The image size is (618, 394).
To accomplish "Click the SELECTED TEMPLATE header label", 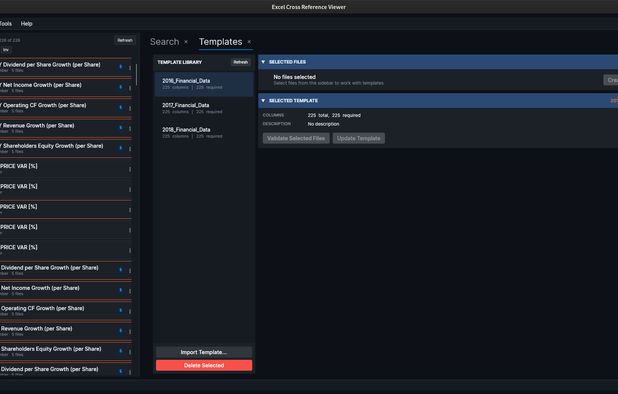I will click(293, 101).
